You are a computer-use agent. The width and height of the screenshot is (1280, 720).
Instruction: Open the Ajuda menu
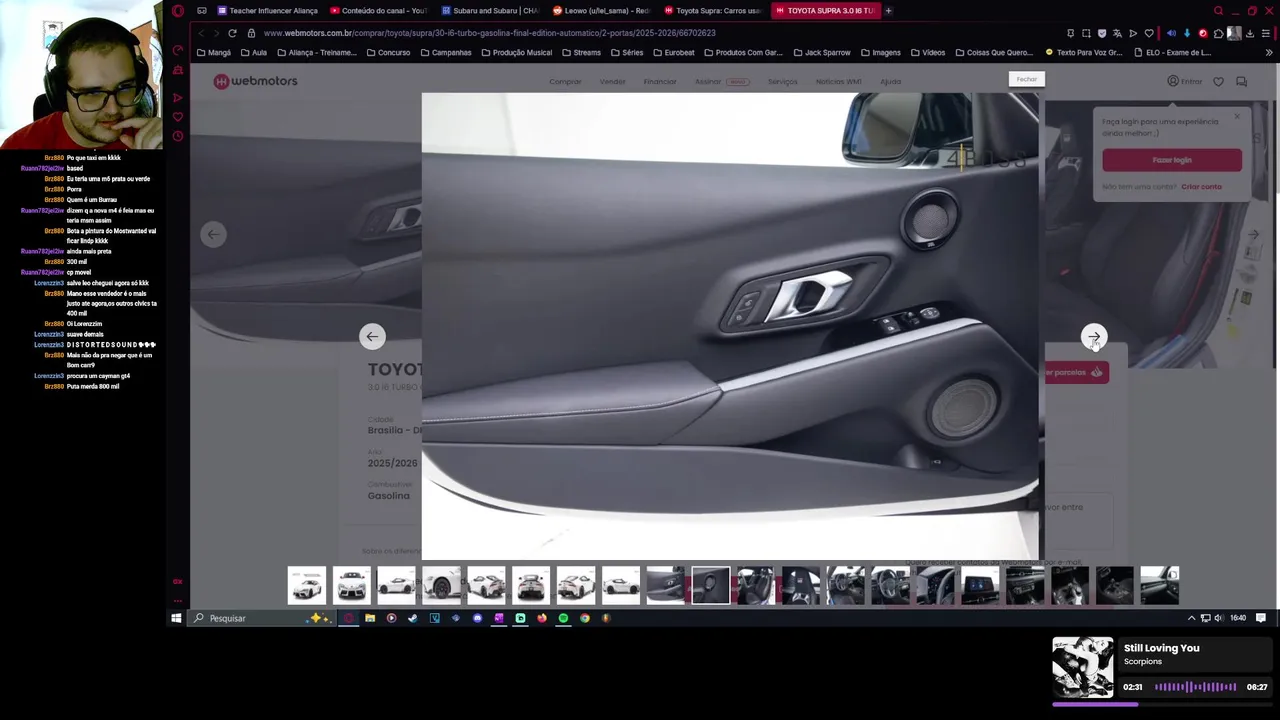coord(890,82)
